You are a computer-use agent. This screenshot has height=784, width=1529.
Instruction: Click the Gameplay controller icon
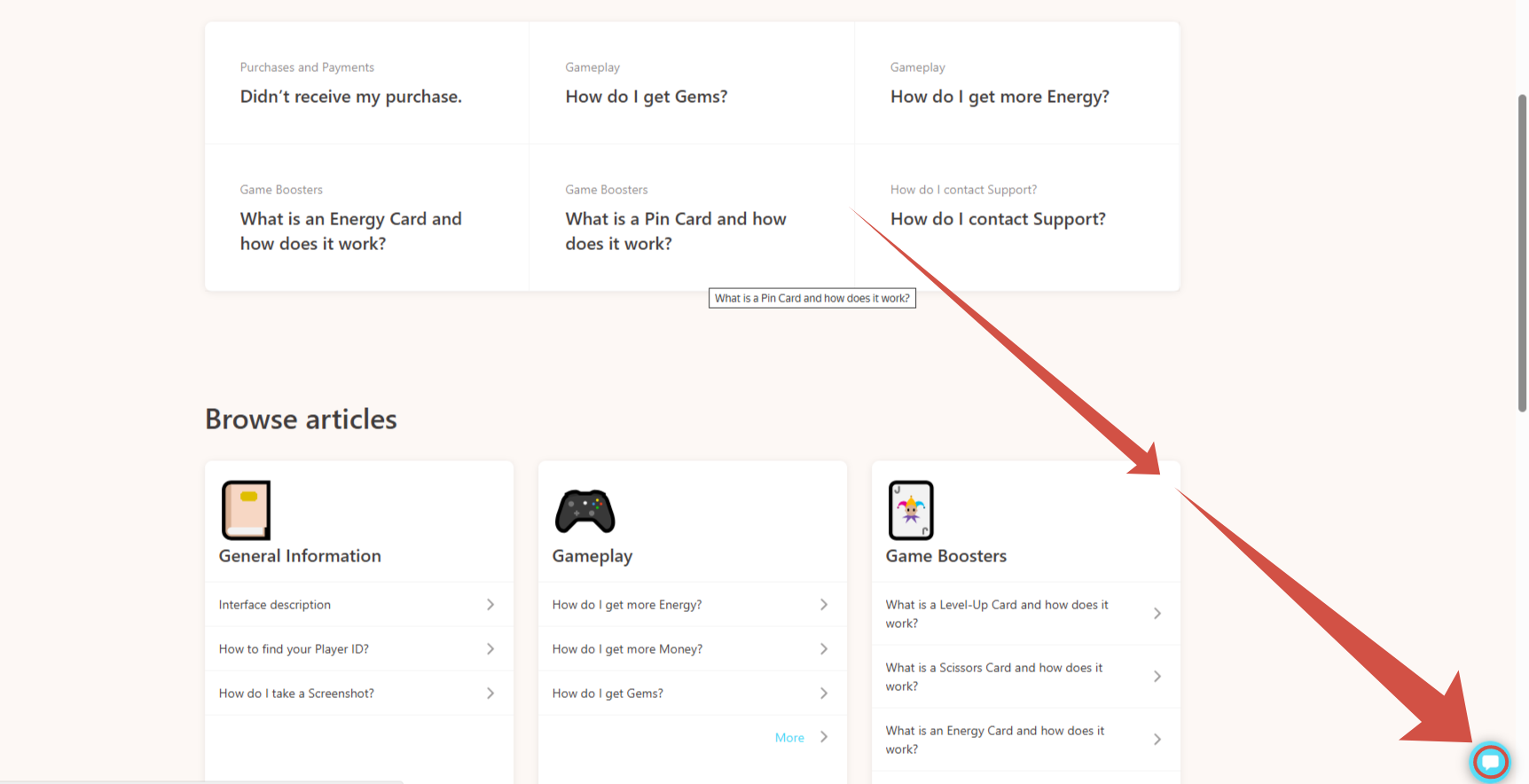pos(584,511)
